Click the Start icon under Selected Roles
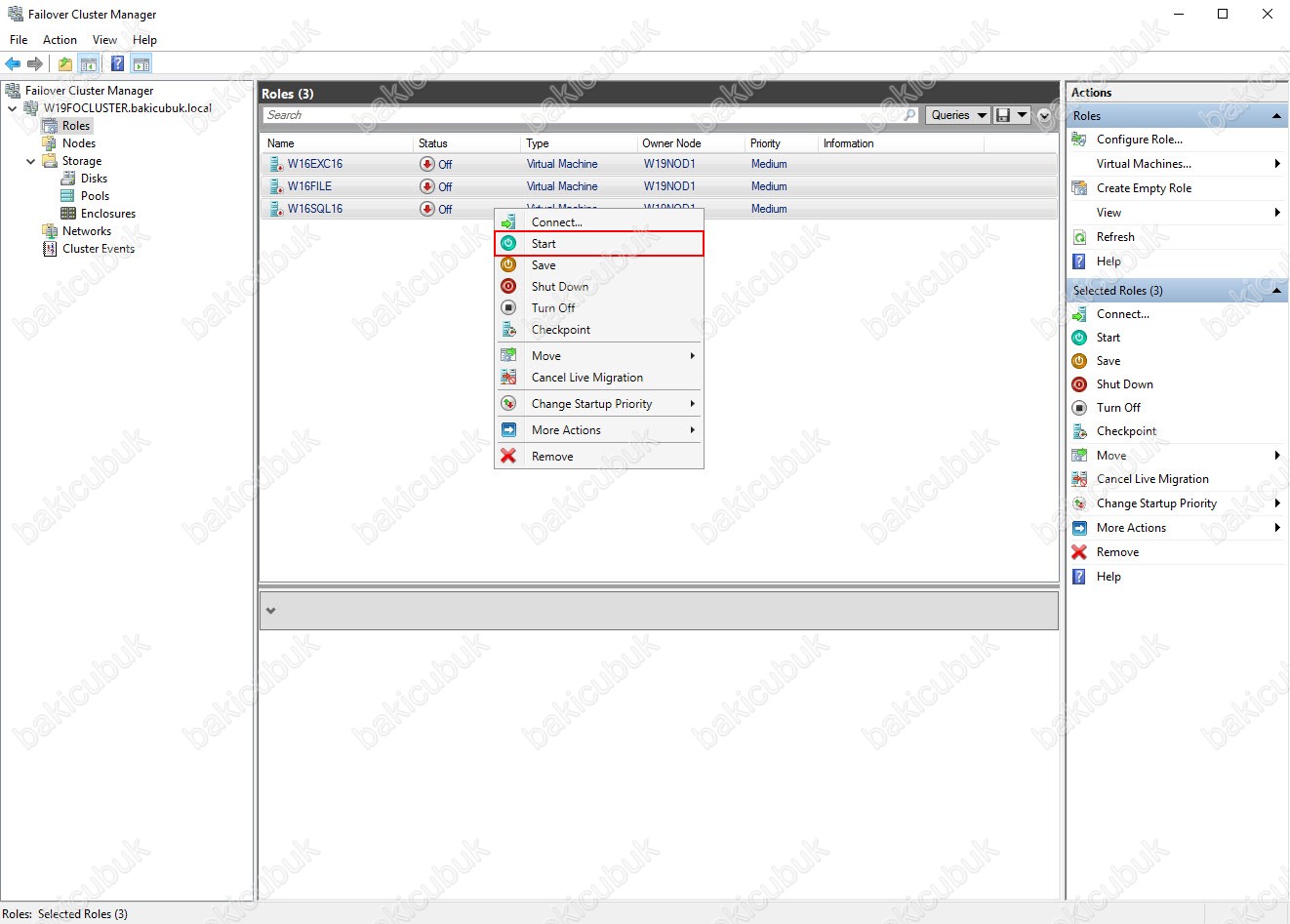The height and width of the screenshot is (924, 1290). [x=1079, y=338]
